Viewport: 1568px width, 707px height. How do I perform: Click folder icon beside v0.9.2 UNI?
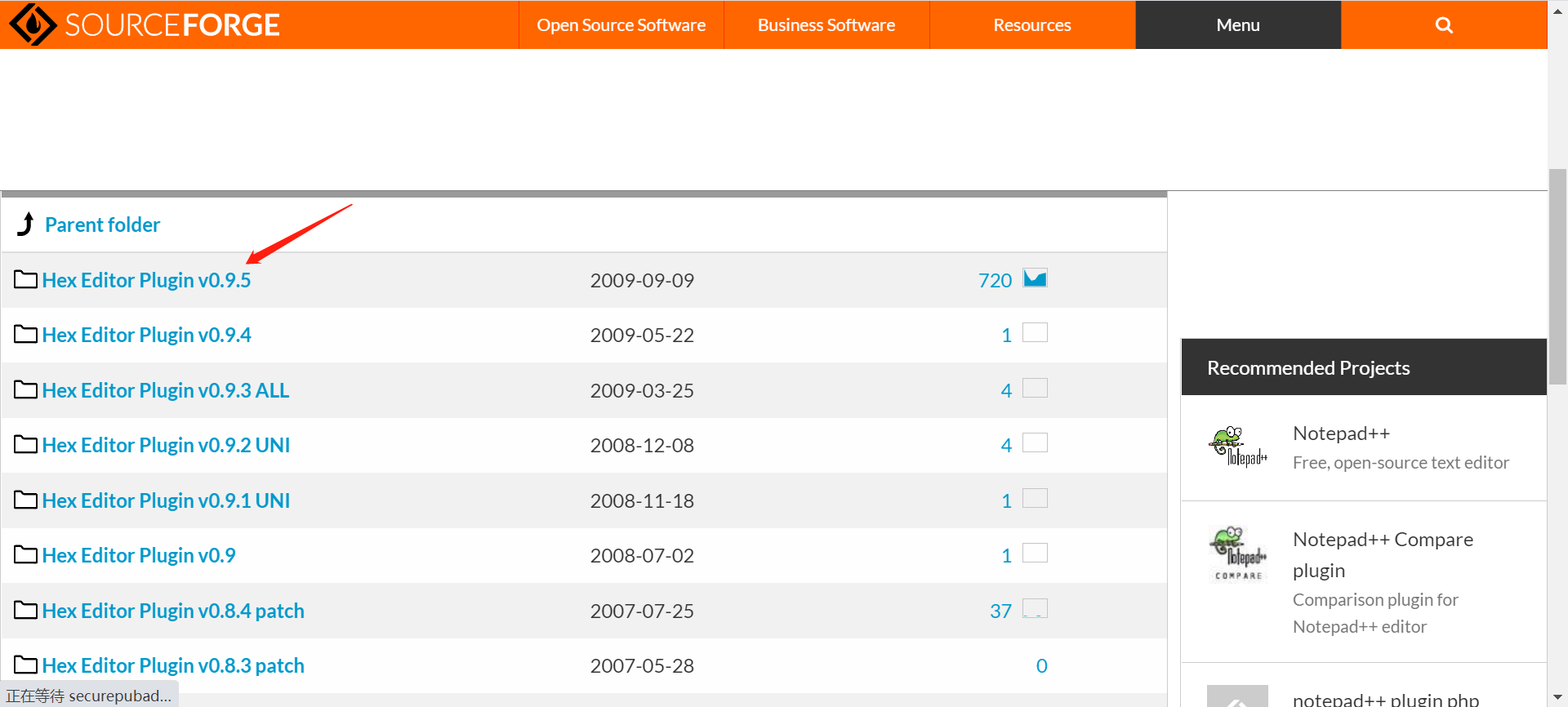(x=26, y=444)
